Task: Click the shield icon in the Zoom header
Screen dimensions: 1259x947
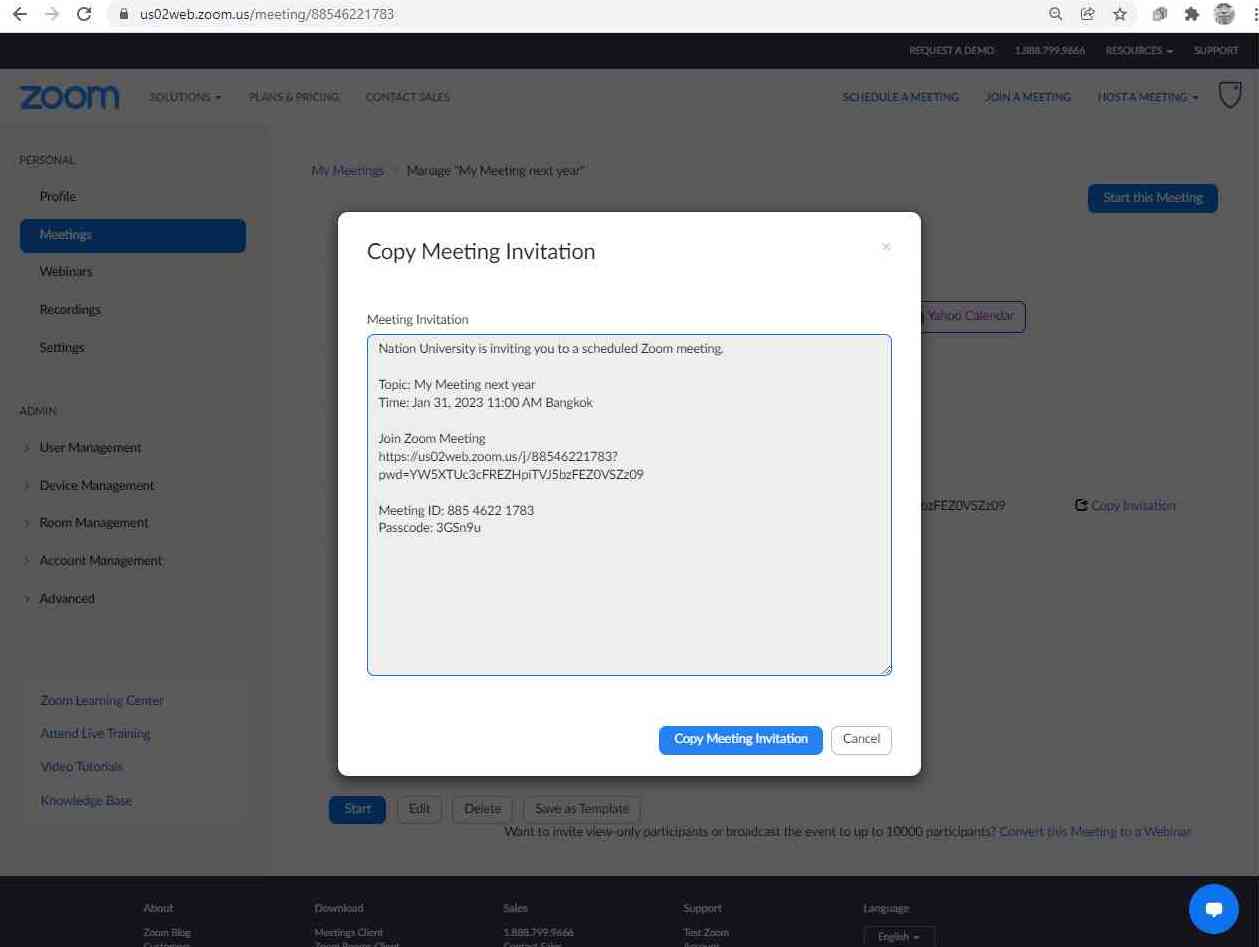Action: click(x=1230, y=96)
